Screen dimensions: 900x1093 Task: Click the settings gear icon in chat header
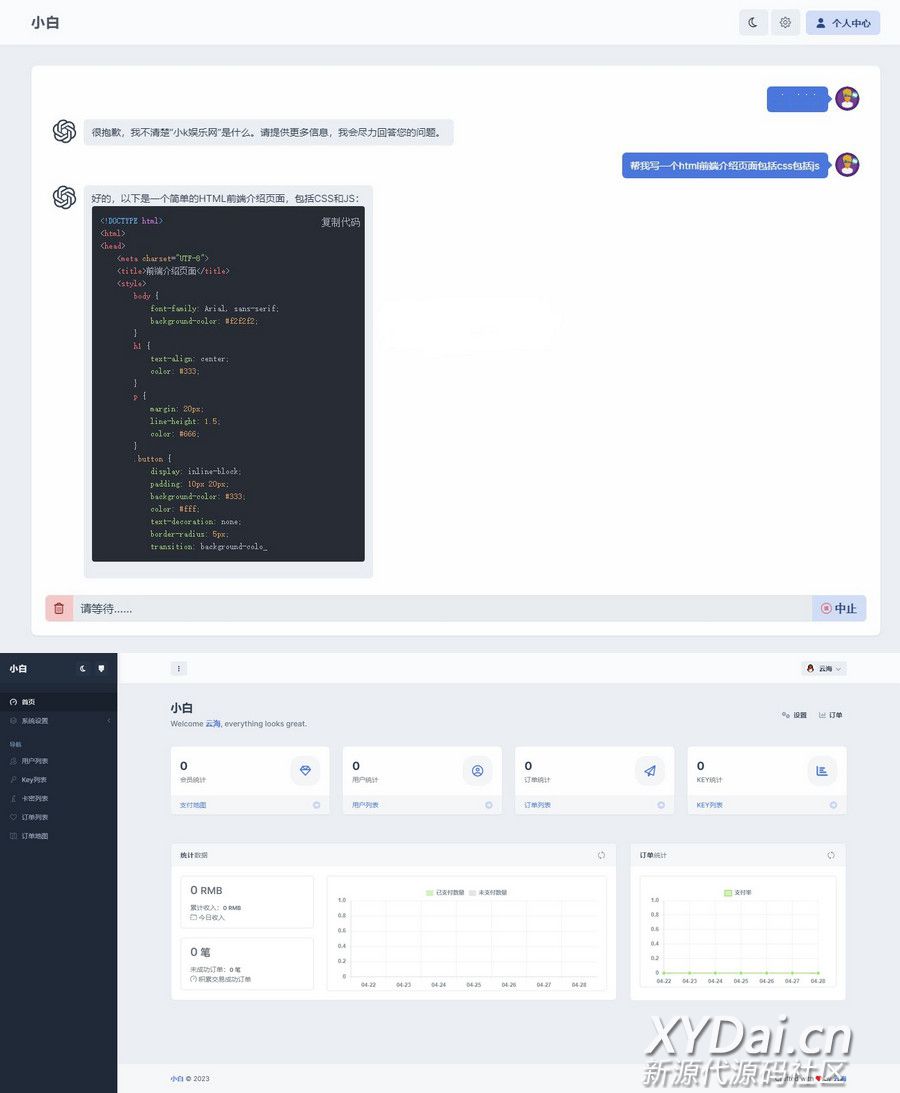coord(785,23)
